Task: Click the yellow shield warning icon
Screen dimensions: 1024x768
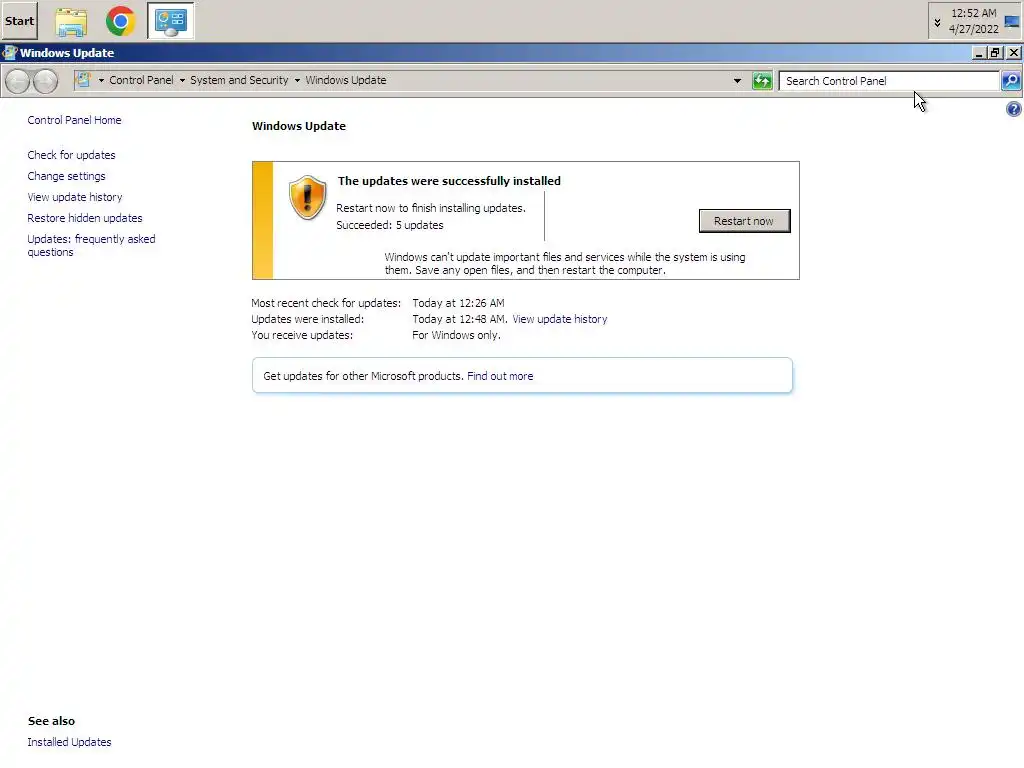Action: pyautogui.click(x=307, y=197)
